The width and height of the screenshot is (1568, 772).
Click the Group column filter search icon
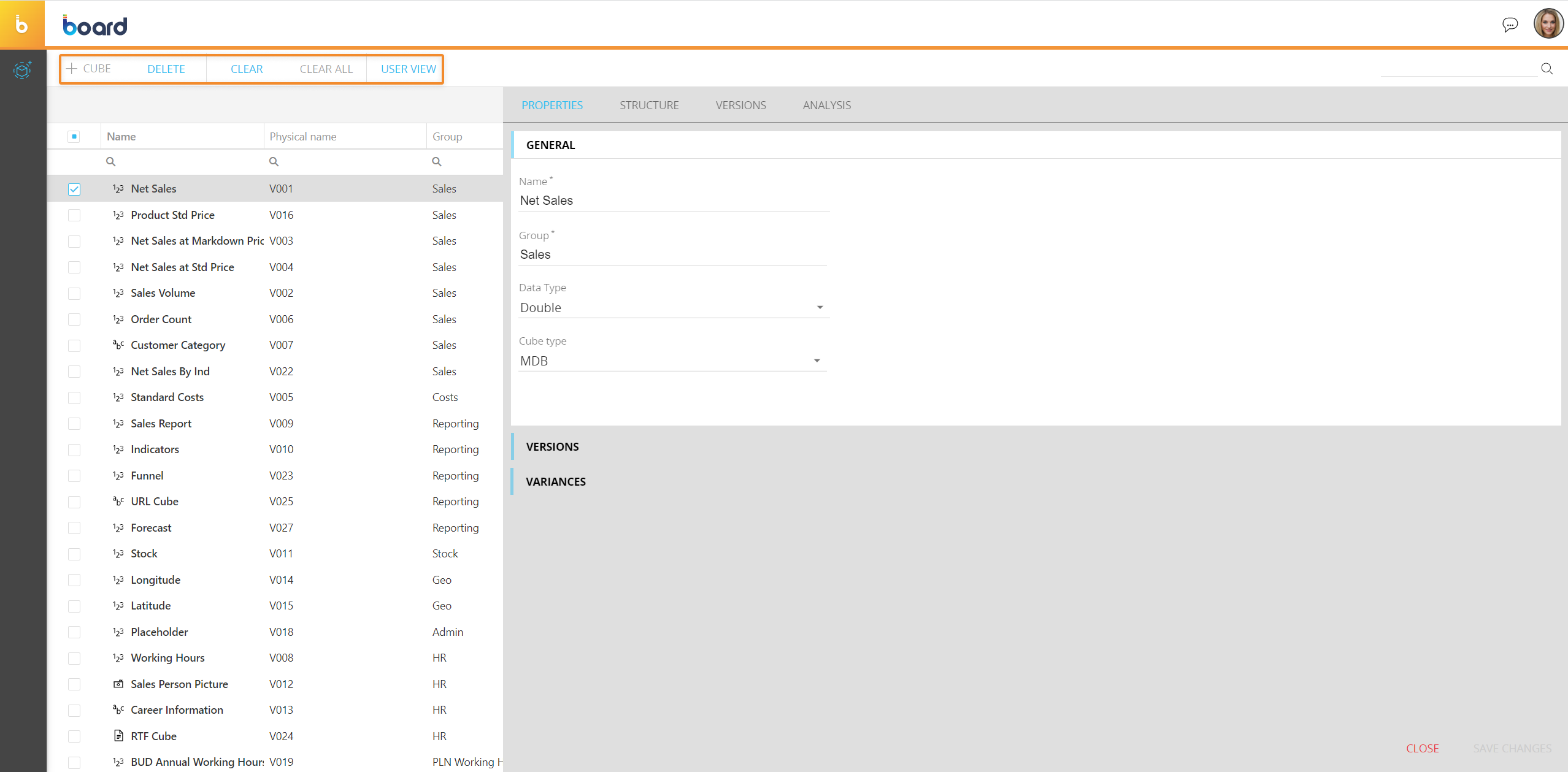[437, 162]
